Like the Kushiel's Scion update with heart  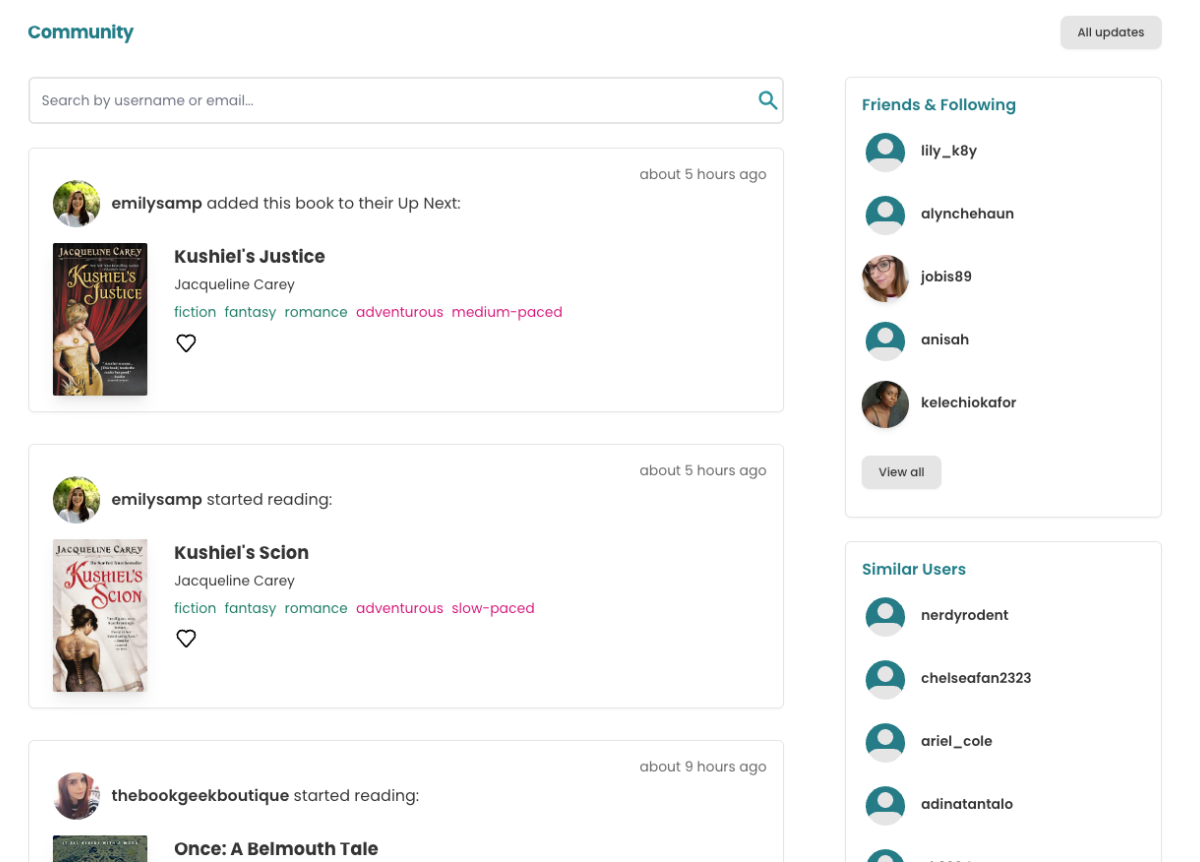[186, 638]
